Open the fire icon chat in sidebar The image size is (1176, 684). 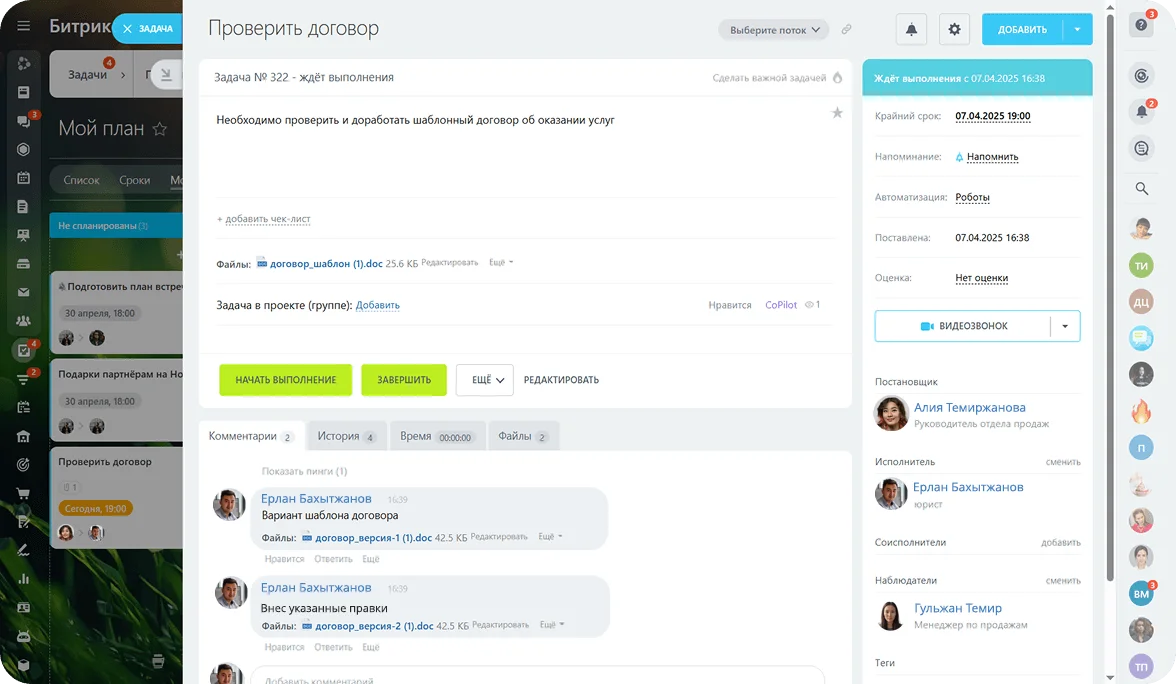point(1142,411)
